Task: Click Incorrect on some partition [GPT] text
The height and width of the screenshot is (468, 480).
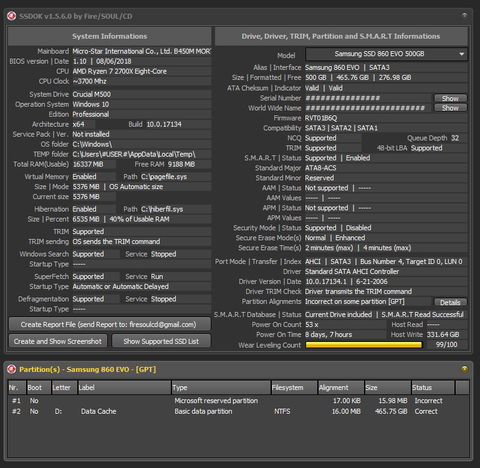Action: (x=355, y=302)
